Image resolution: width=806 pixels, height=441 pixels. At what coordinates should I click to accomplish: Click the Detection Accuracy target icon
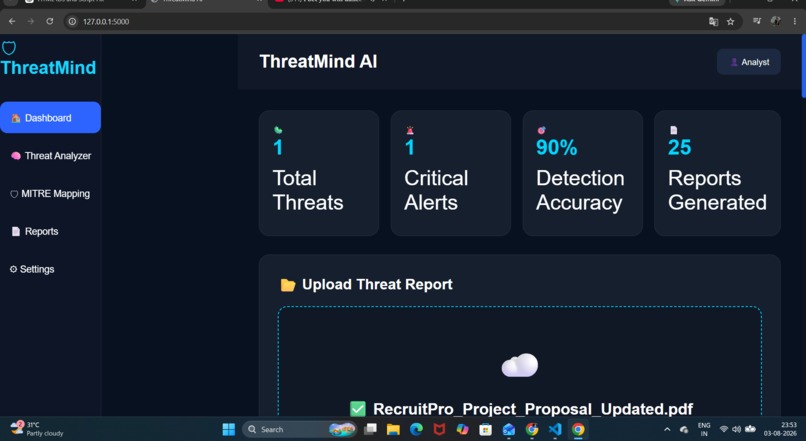pyautogui.click(x=541, y=130)
